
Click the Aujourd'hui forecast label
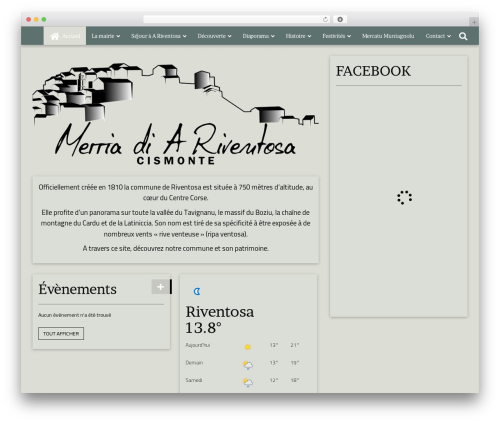pos(198,345)
